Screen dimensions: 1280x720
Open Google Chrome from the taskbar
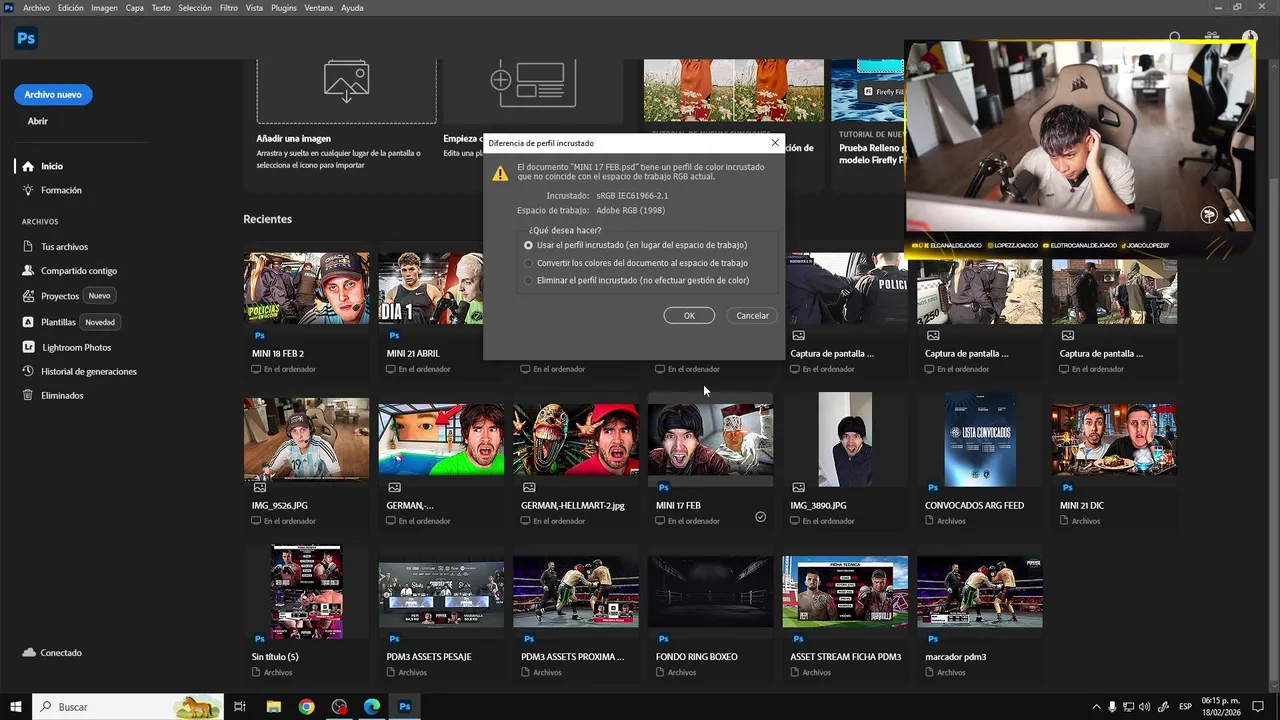(306, 707)
